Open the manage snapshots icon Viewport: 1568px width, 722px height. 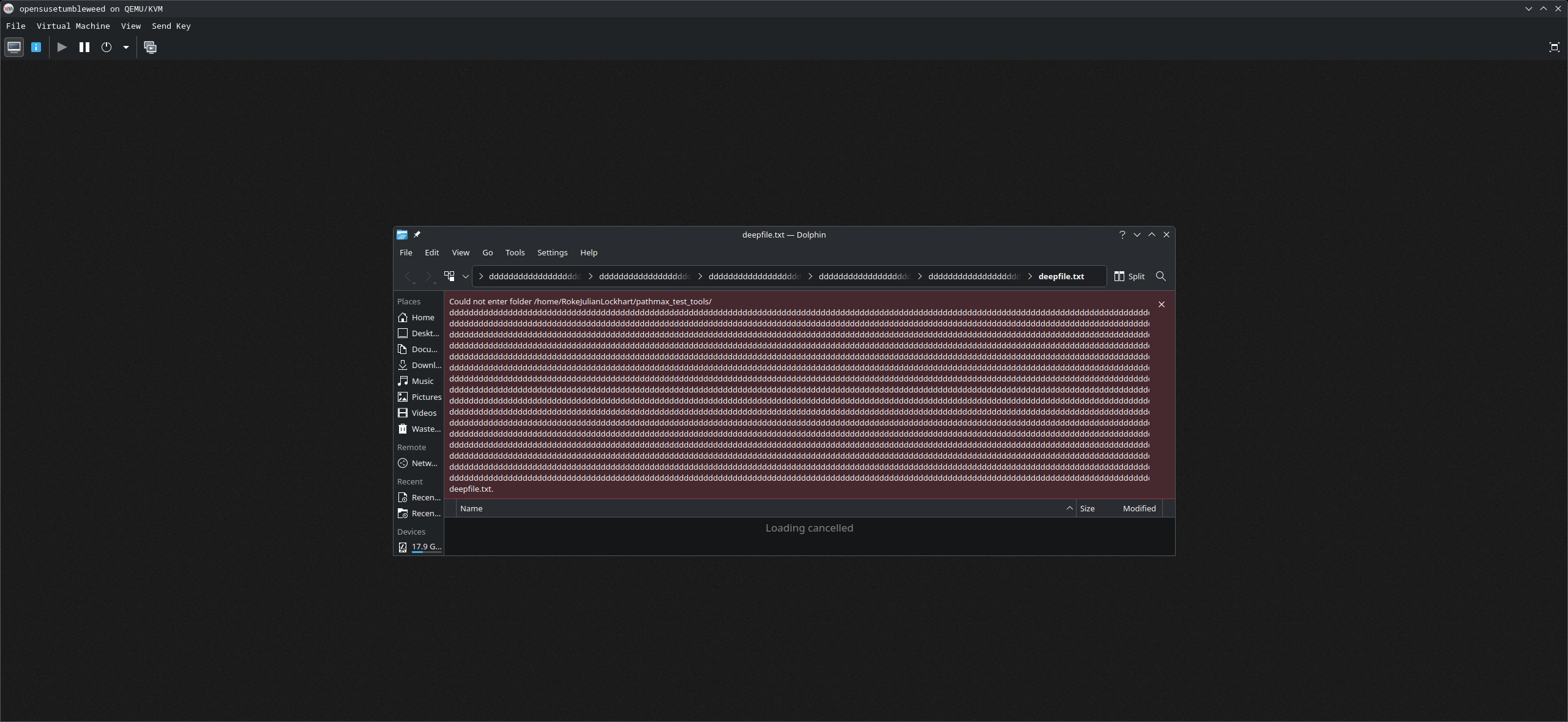[x=150, y=47]
